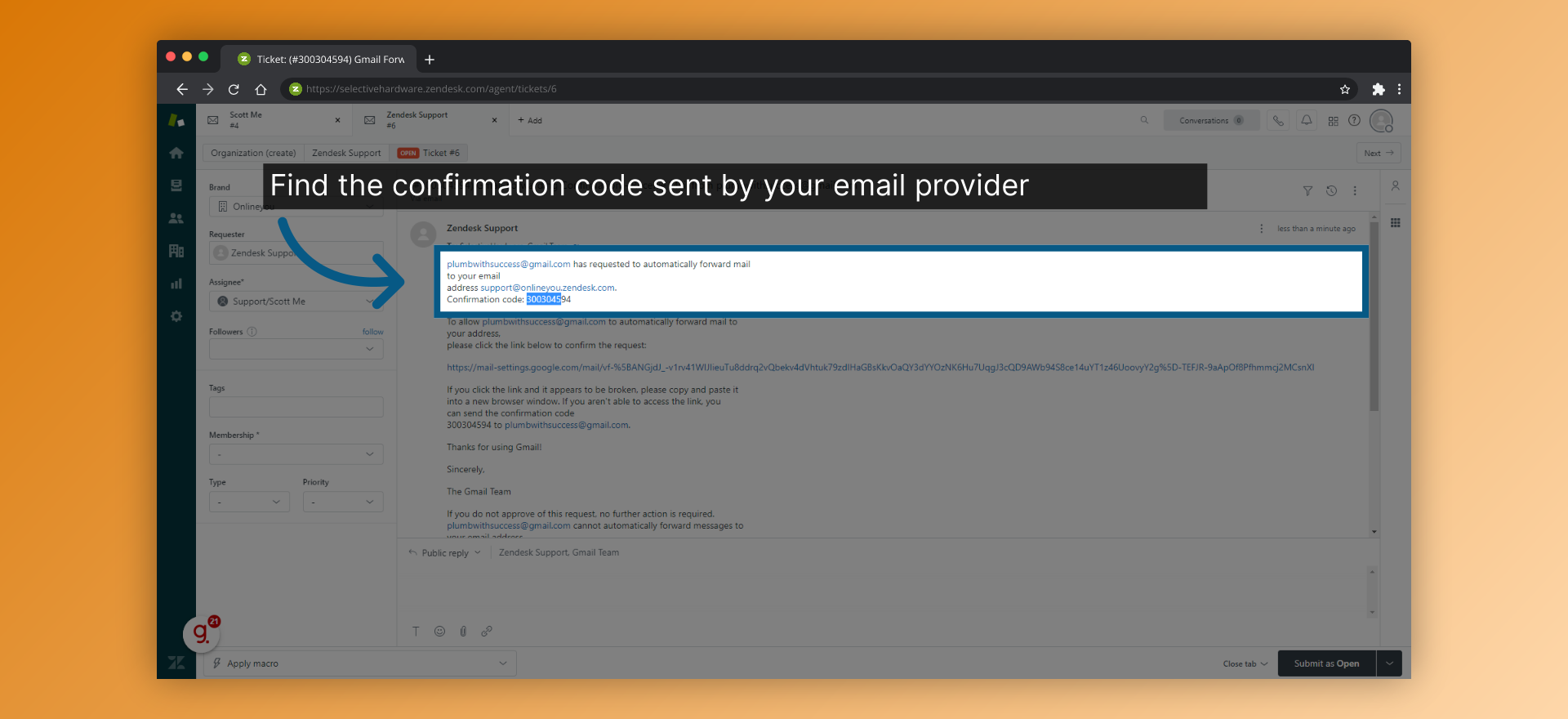The image size is (1568, 719).
Task: Open the Public reply dropdown
Action: [x=445, y=553]
